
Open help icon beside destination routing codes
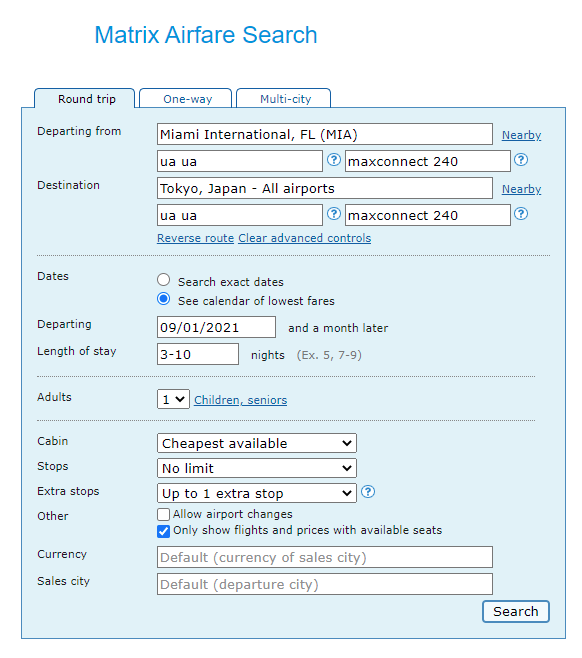point(334,214)
